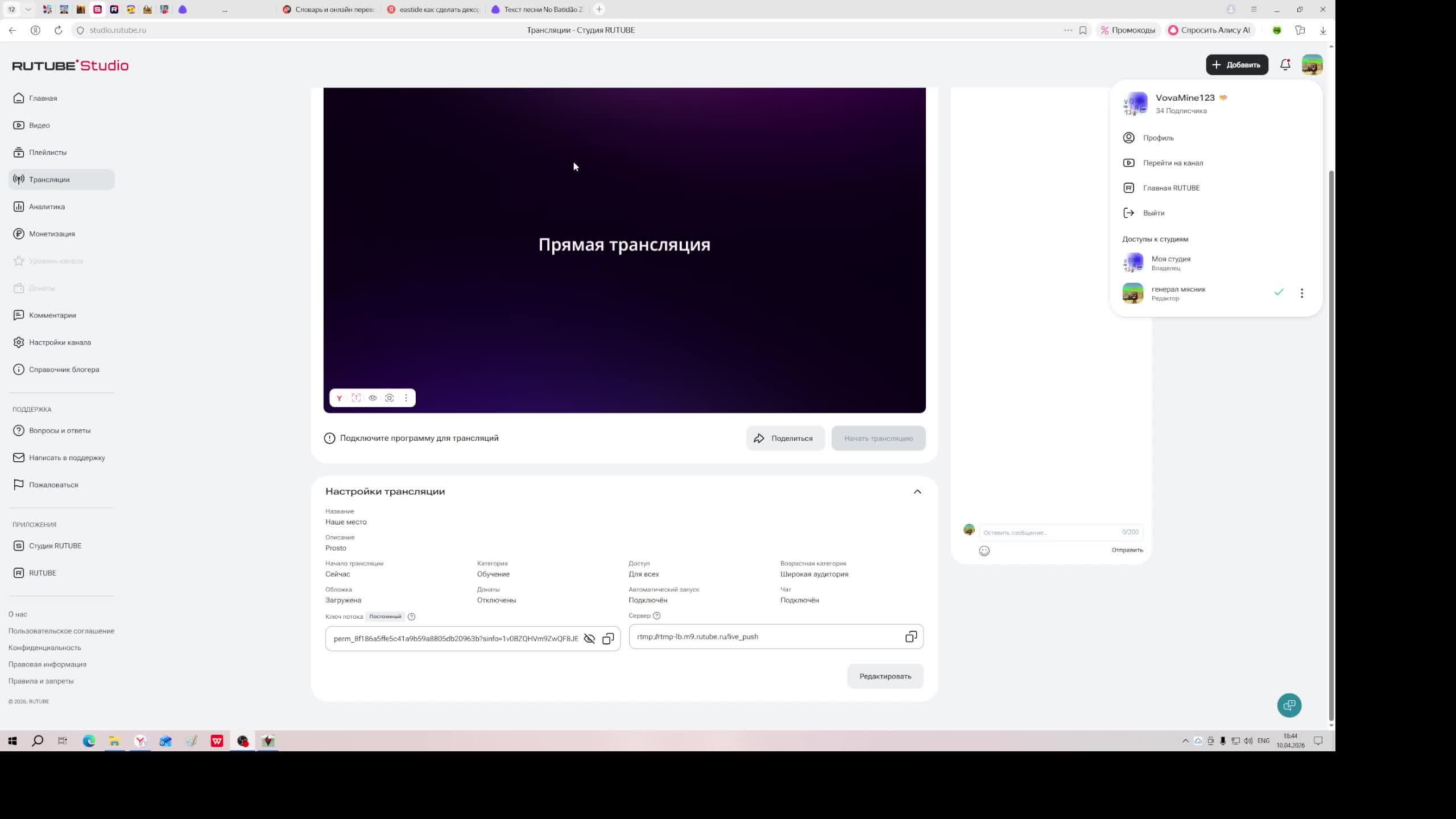Open options for генерал мясник studio

click(x=1301, y=293)
